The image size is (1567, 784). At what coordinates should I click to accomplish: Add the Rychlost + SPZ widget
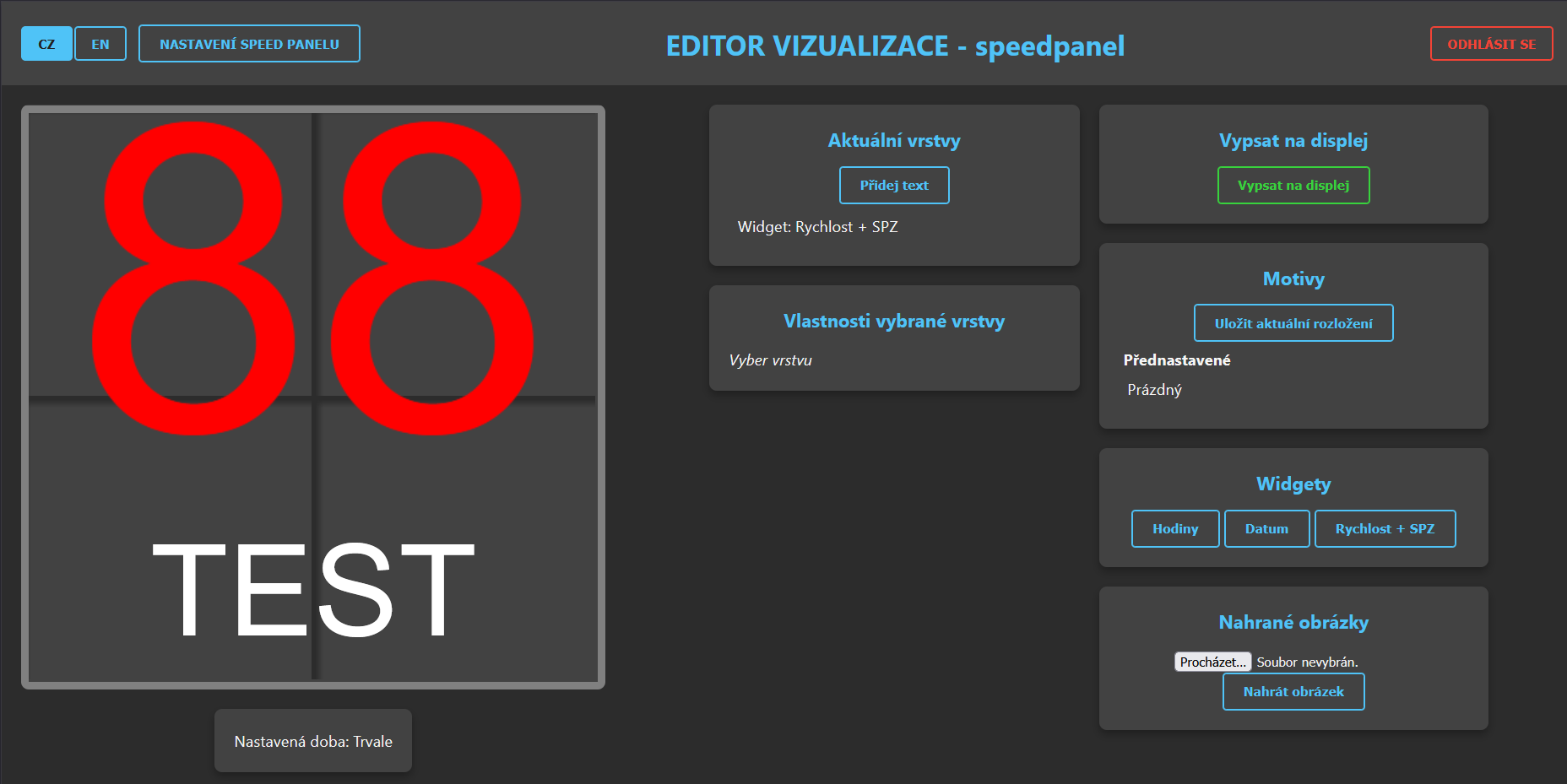pyautogui.click(x=1385, y=529)
